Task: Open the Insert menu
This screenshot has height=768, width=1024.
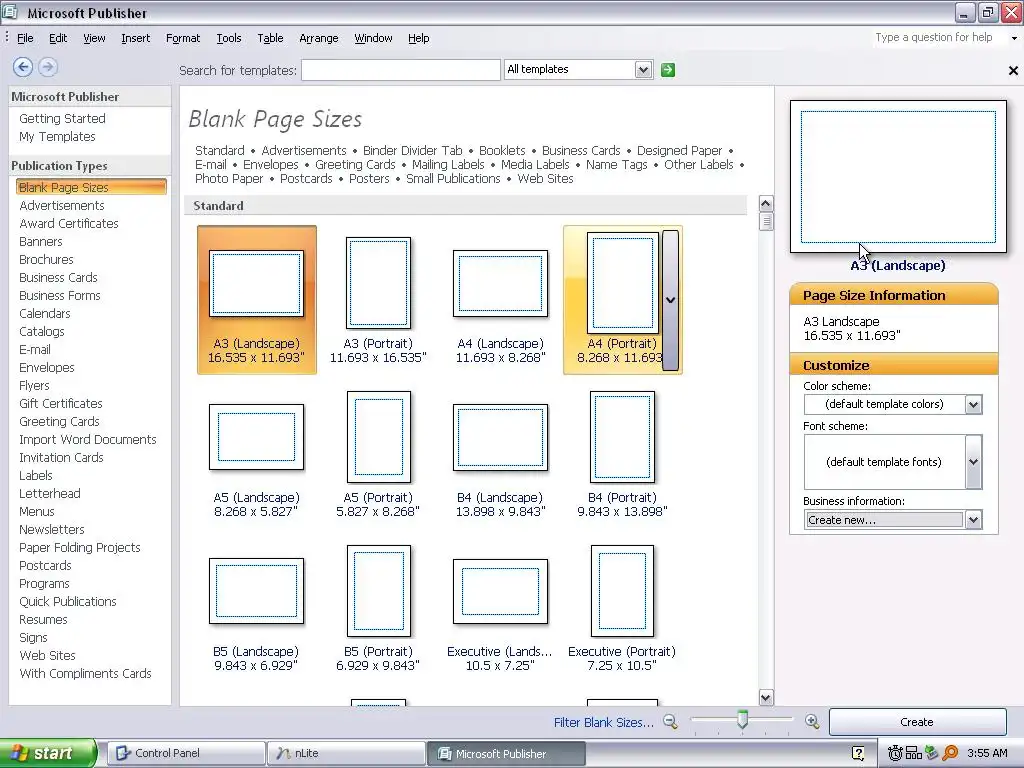Action: tap(135, 38)
